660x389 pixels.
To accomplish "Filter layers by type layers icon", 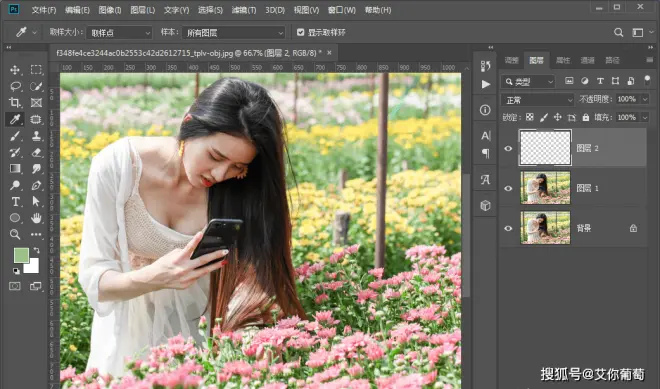I will coord(600,81).
